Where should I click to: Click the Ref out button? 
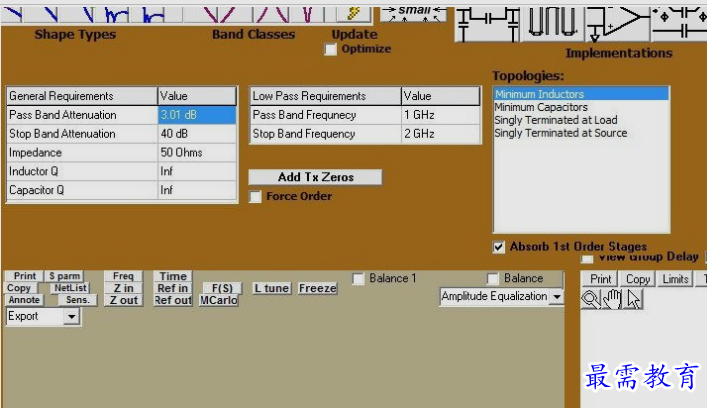click(173, 300)
